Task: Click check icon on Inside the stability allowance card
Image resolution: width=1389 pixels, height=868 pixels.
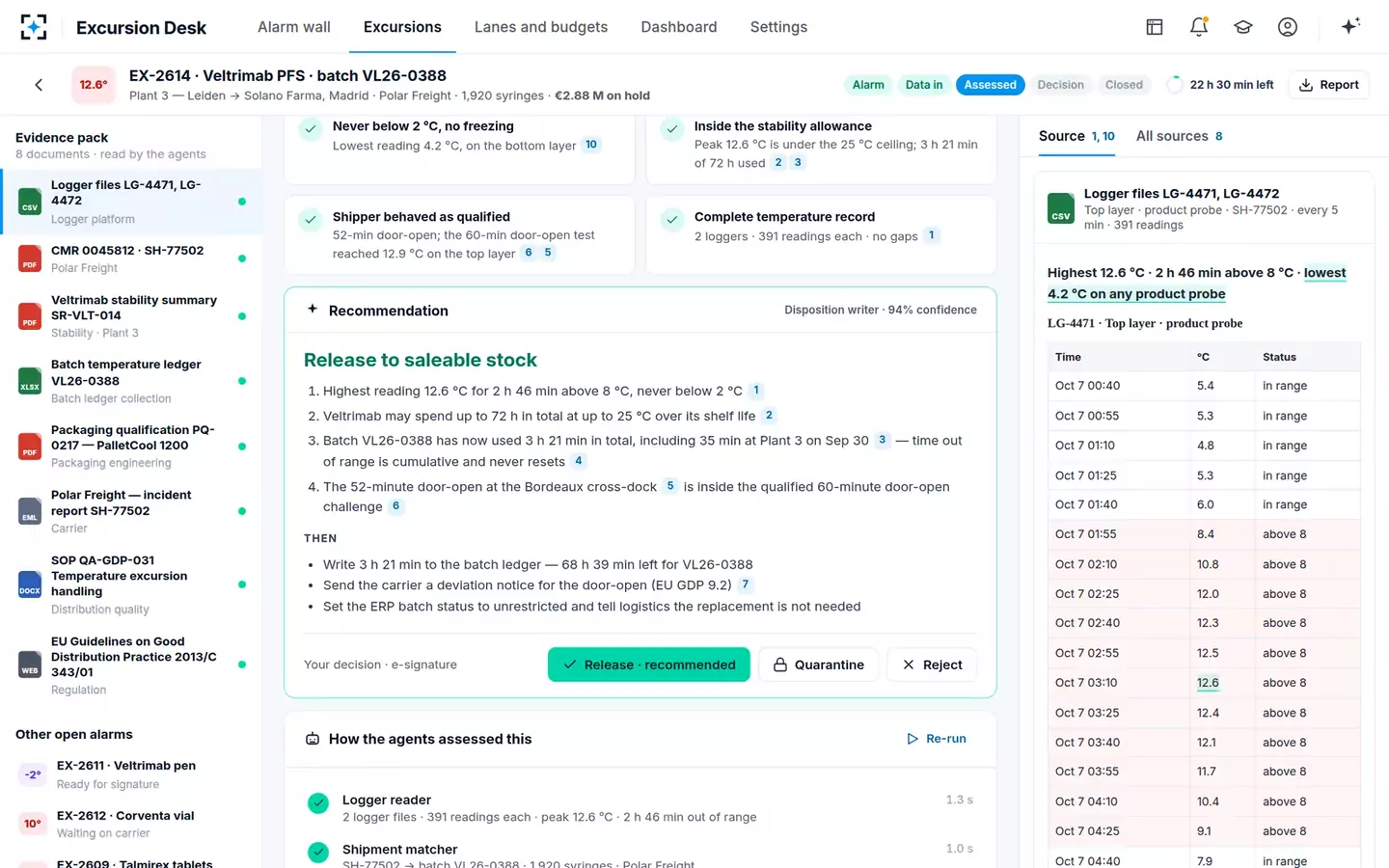Action: pyautogui.click(x=672, y=129)
